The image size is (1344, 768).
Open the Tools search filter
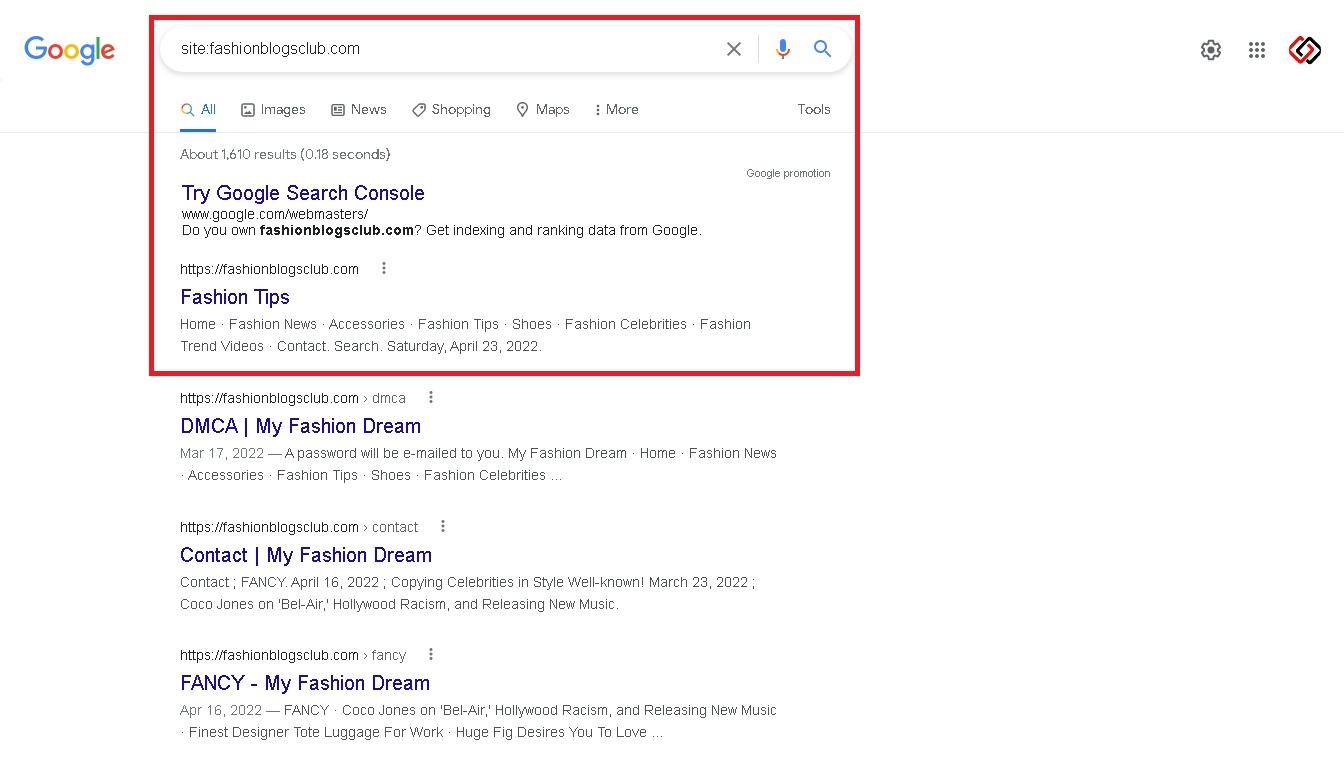[814, 110]
